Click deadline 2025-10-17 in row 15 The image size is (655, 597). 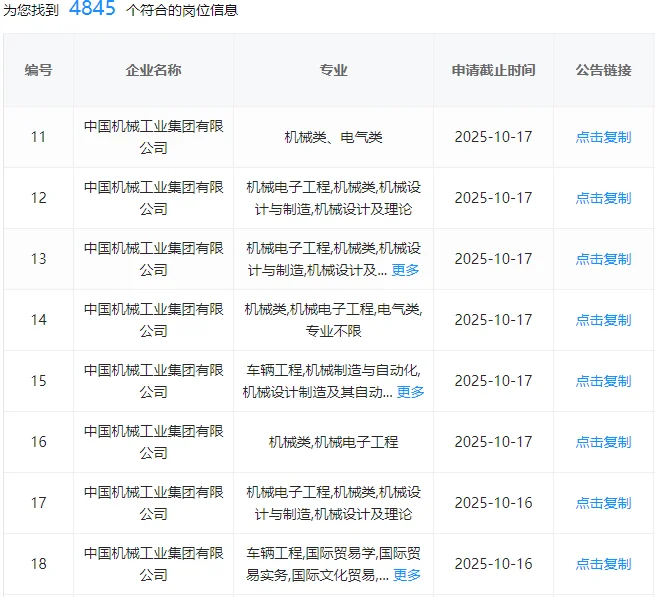(493, 381)
